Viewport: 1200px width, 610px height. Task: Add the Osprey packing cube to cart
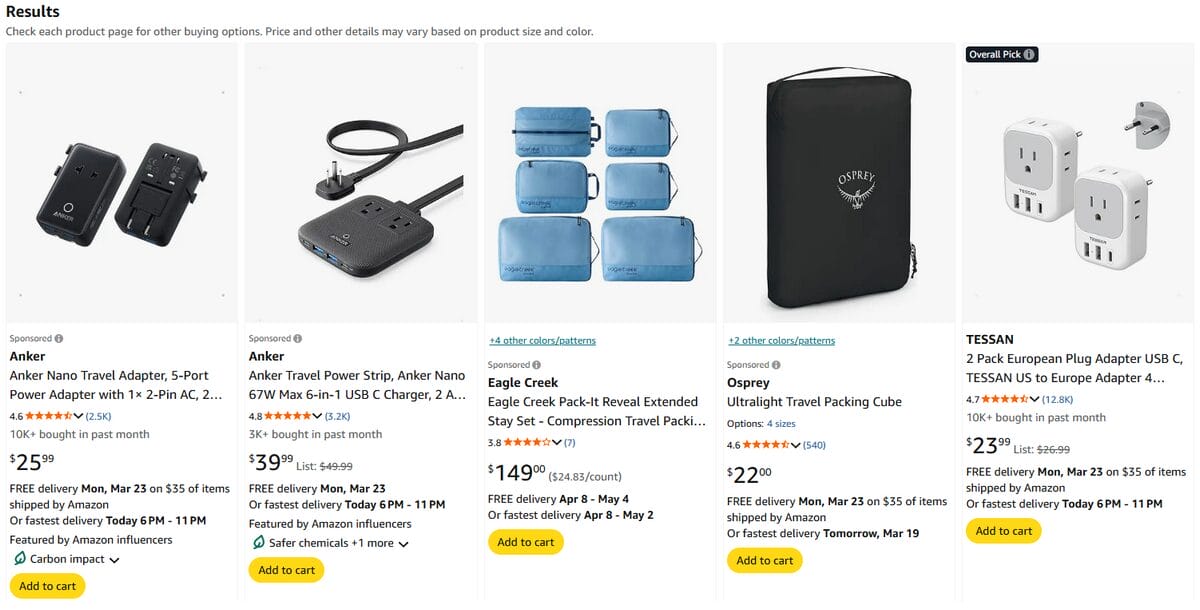coord(764,560)
